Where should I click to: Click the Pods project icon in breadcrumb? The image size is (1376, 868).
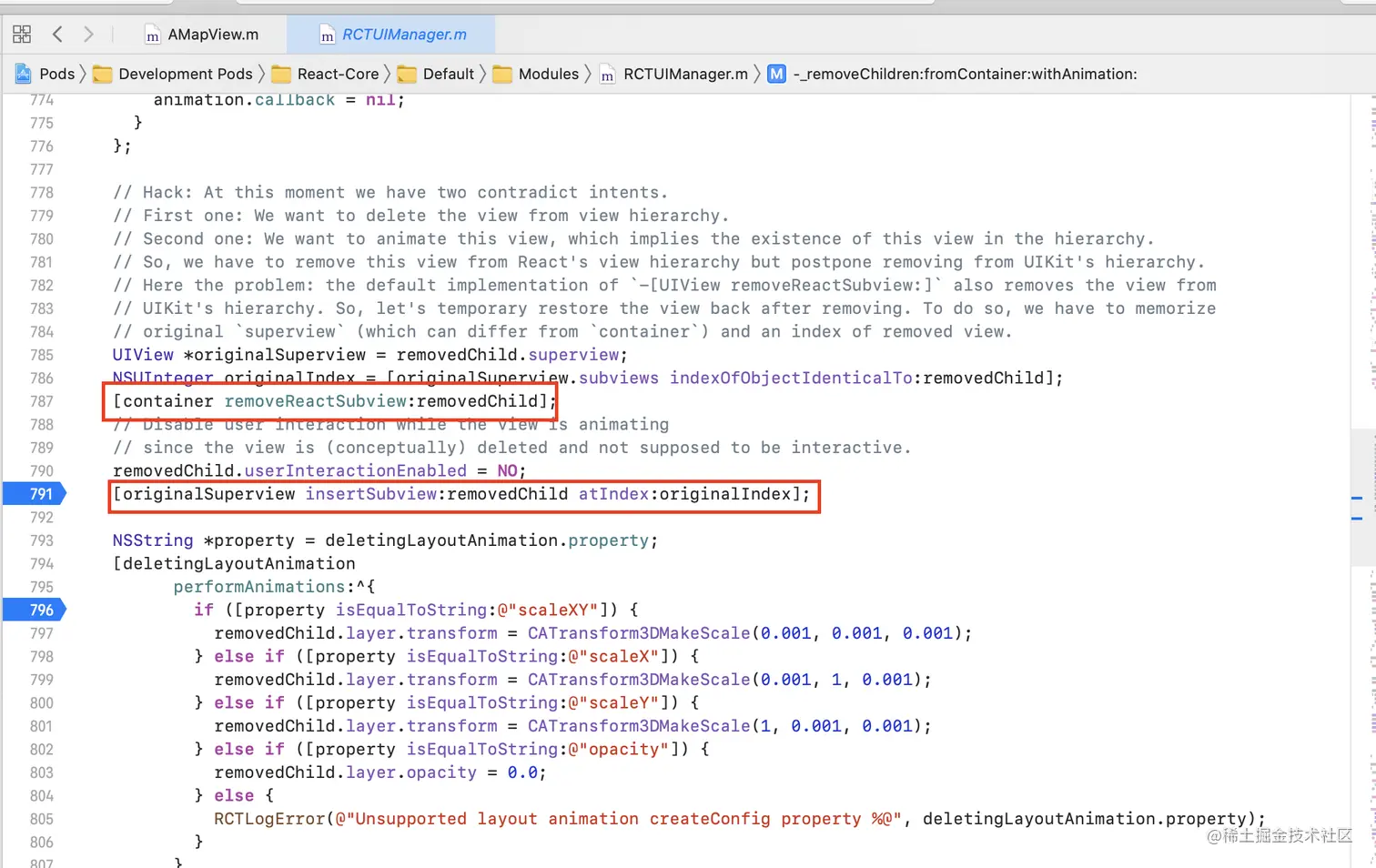(24, 74)
